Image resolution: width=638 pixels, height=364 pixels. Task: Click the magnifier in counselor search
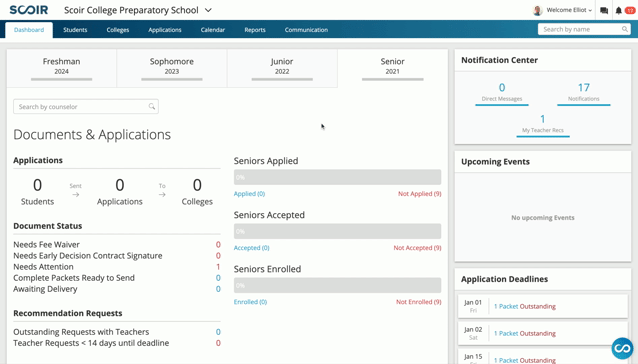coord(152,107)
